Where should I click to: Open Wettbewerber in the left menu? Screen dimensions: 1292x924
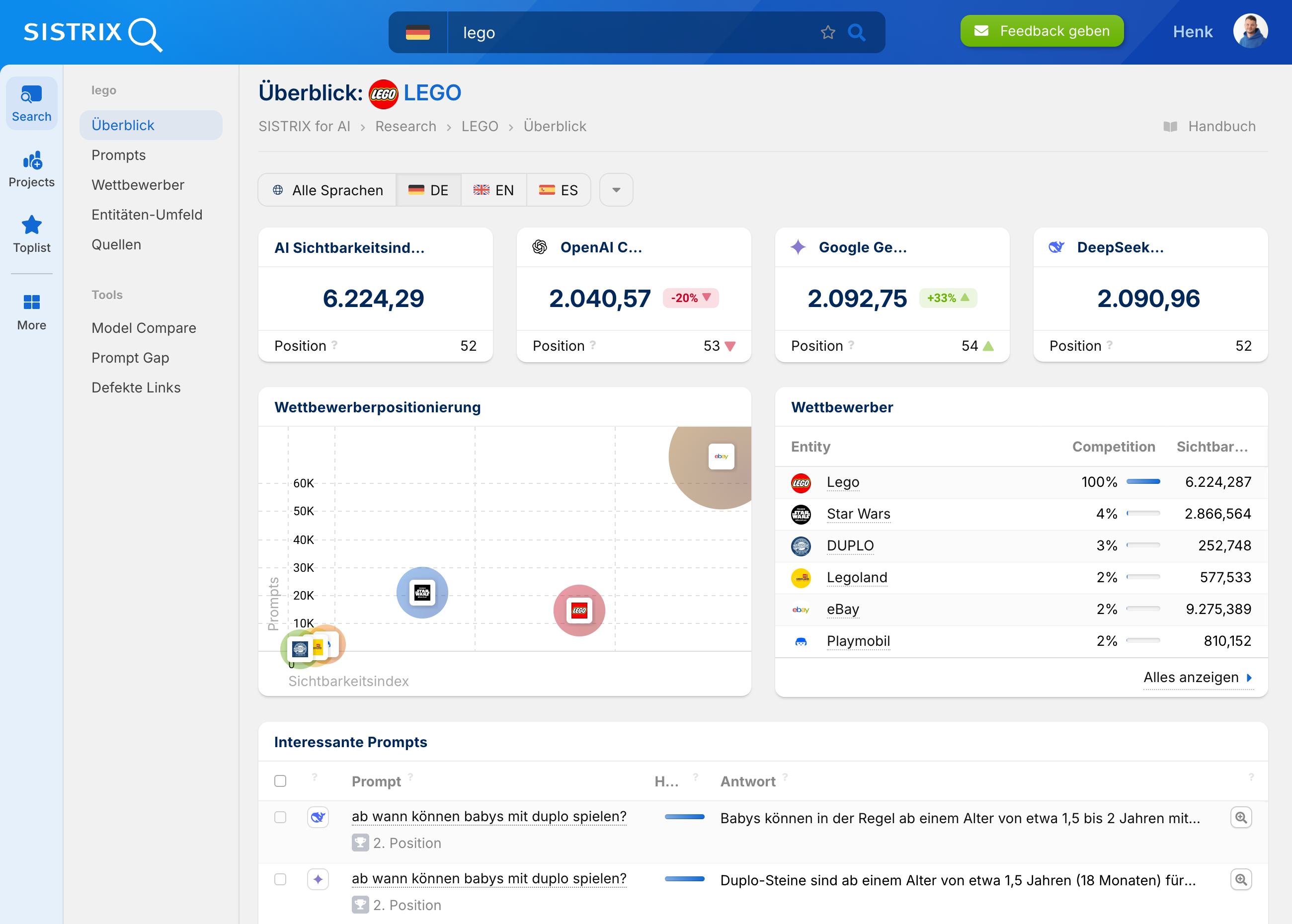click(138, 185)
